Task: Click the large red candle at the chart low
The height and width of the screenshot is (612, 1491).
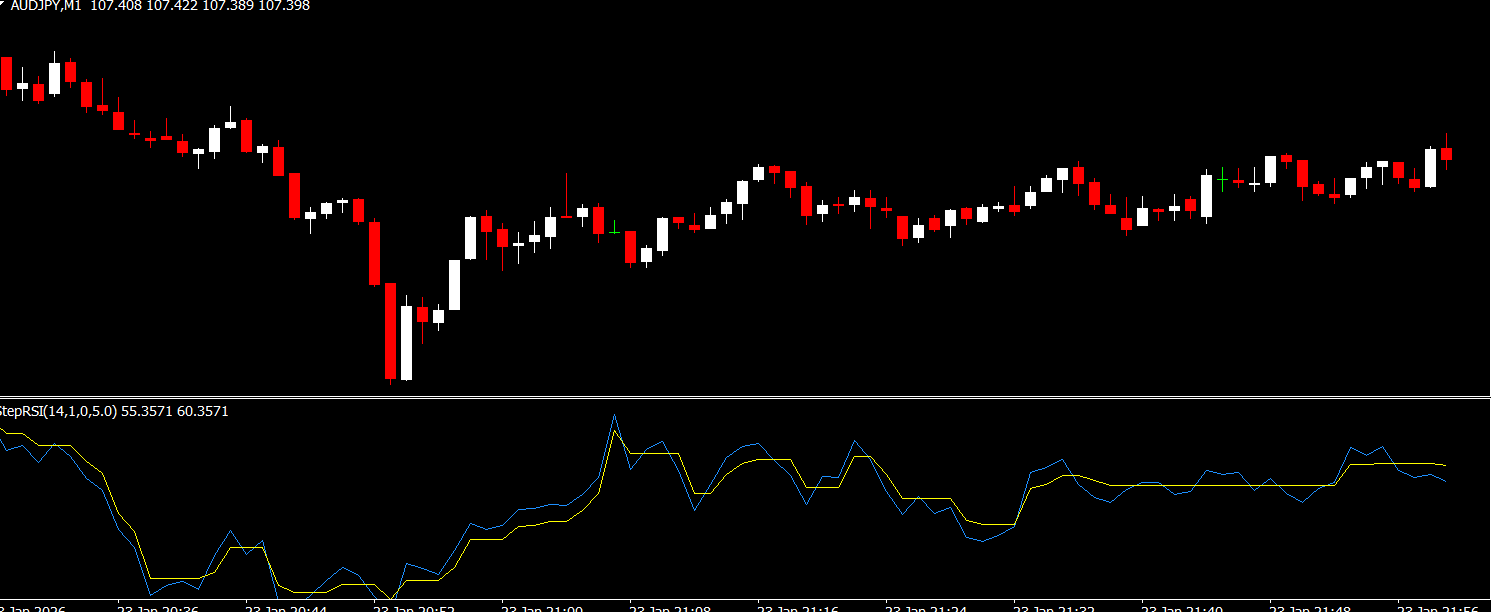Action: (x=390, y=330)
